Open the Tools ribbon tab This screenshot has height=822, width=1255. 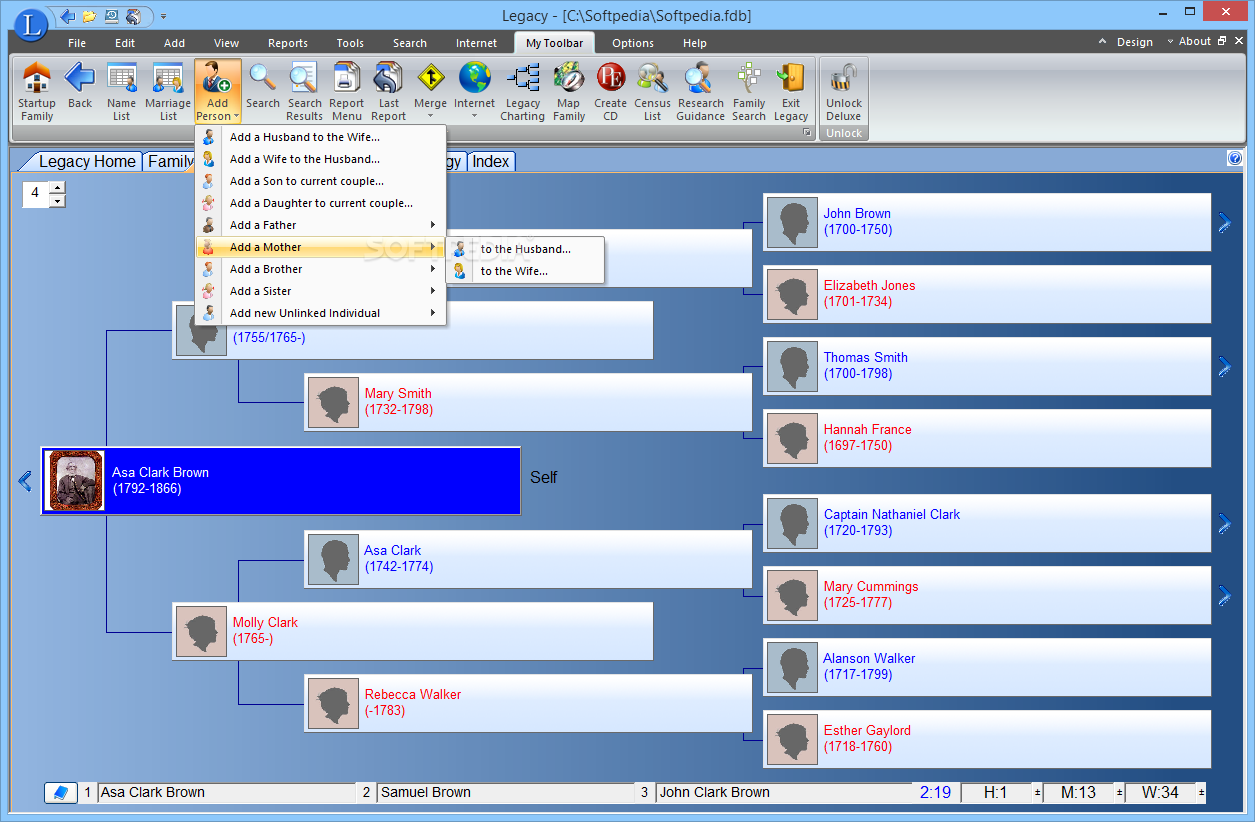(350, 43)
